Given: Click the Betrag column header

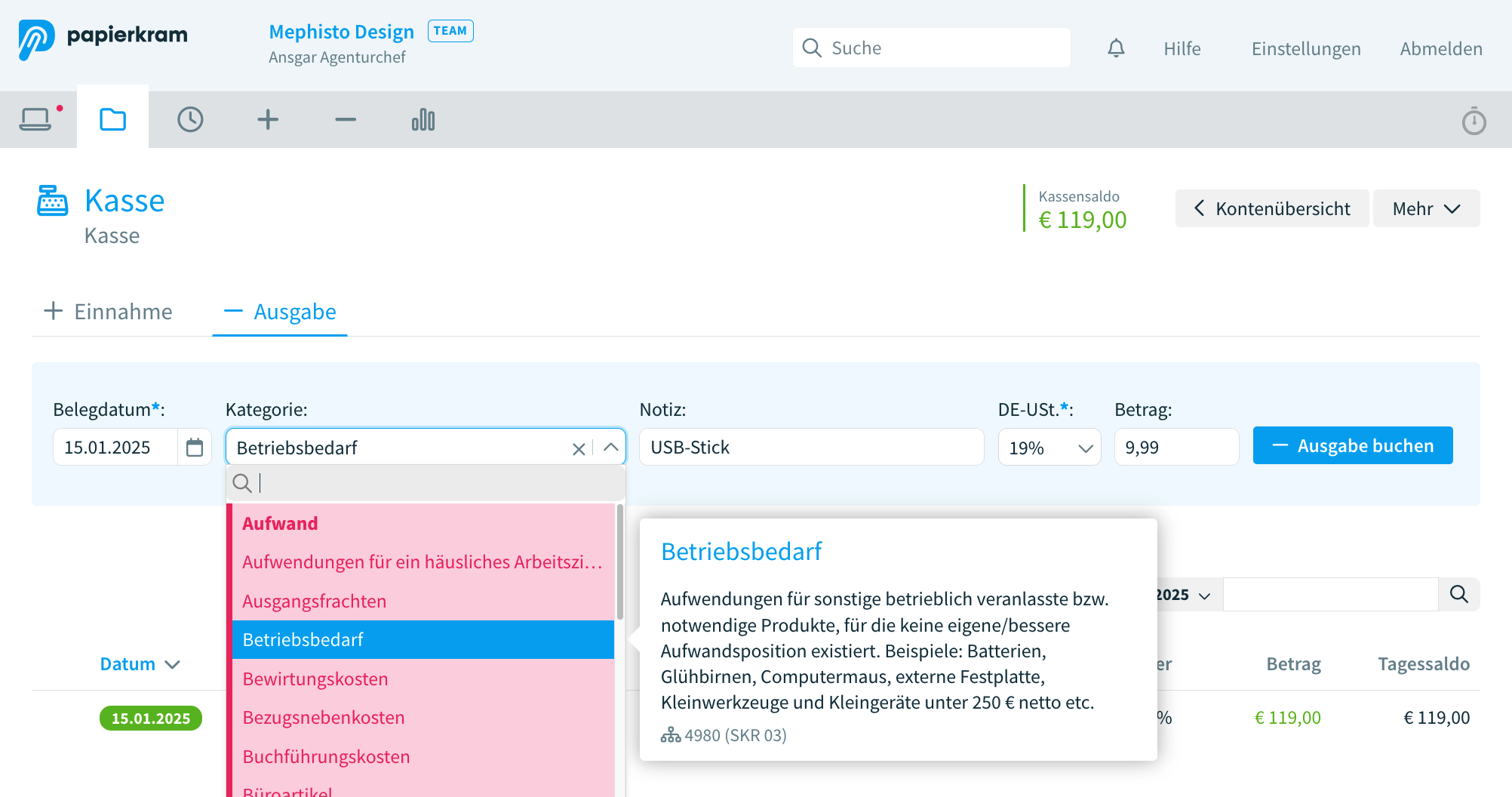Looking at the screenshot, I should 1293,664.
